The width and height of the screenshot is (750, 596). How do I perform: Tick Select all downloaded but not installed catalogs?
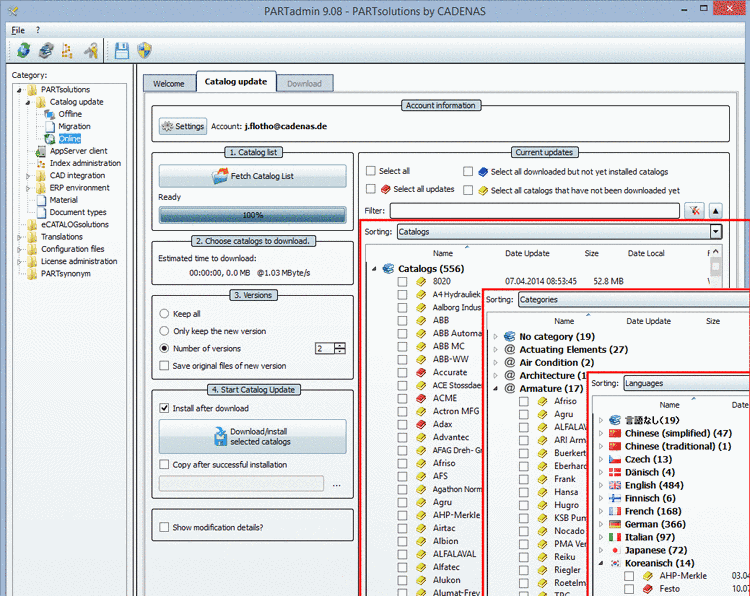coord(468,171)
